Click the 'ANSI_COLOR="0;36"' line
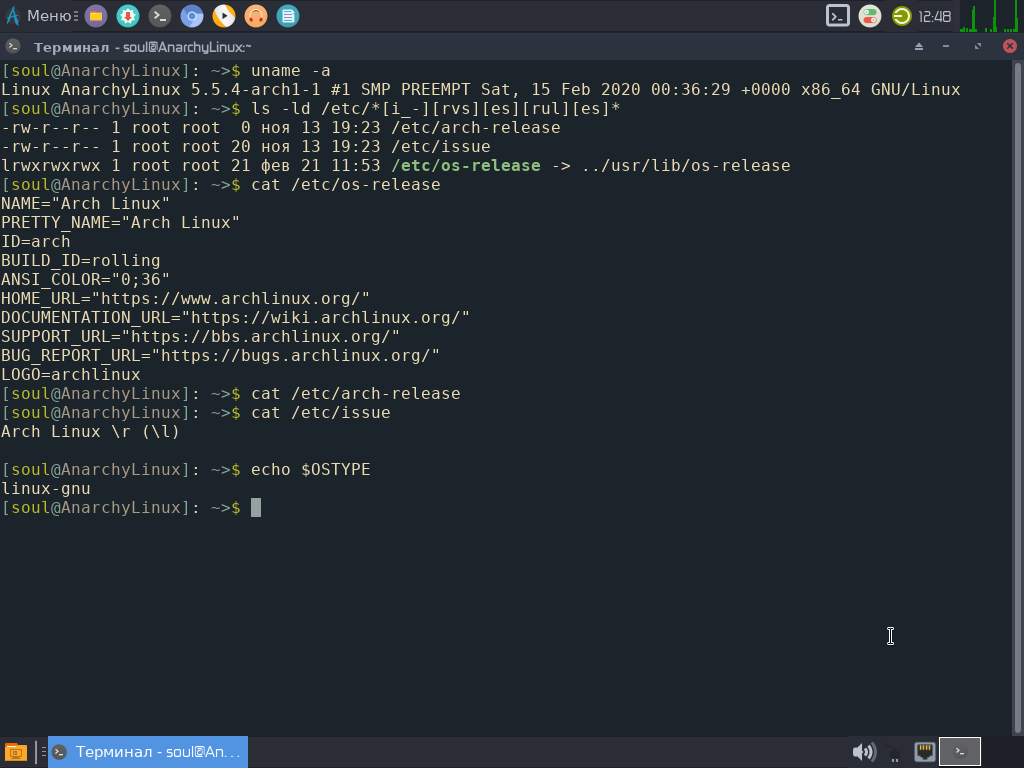Viewport: 1024px width, 768px height. [86, 280]
